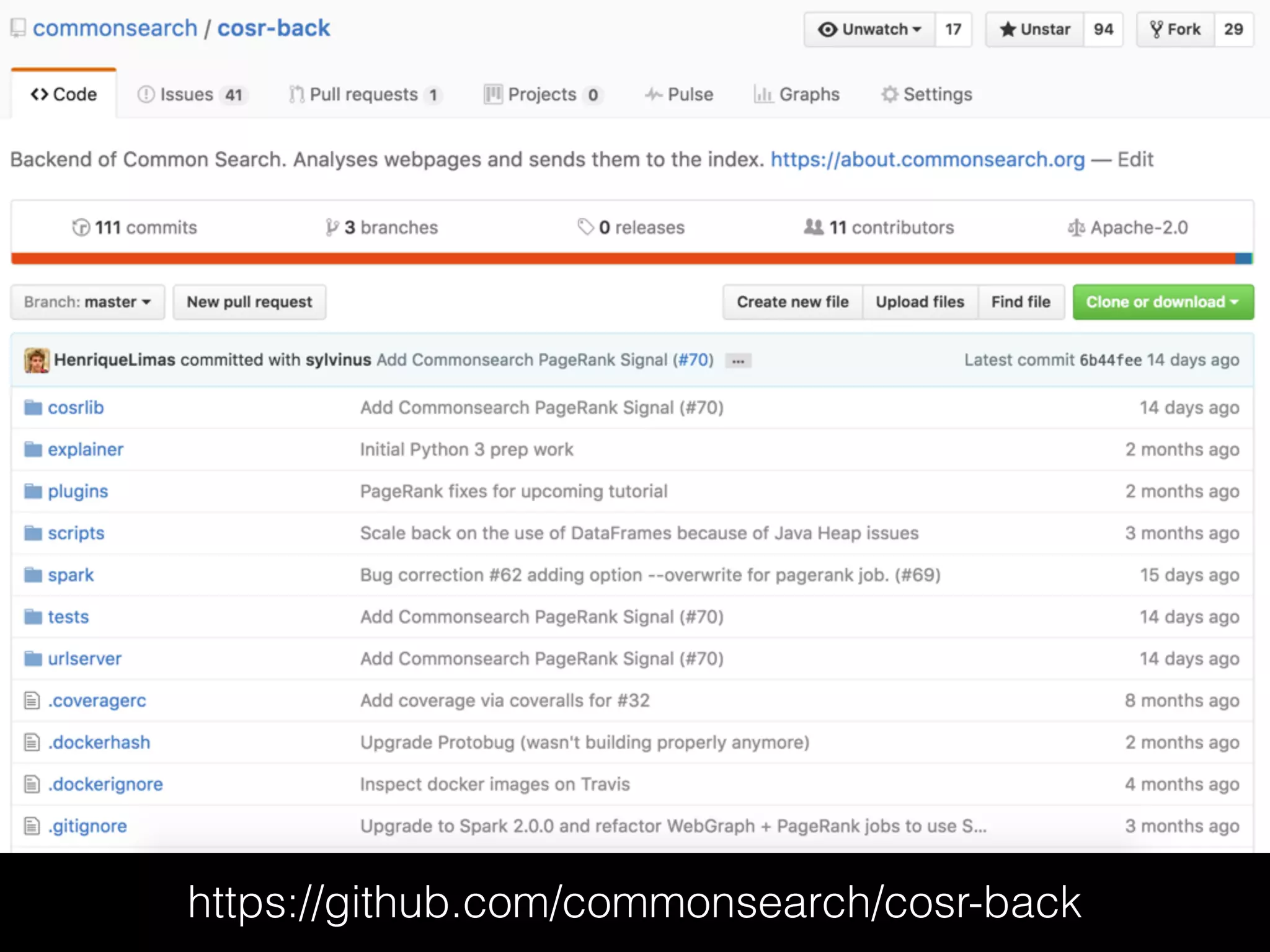
Task: Click the Unstar star icon
Action: point(1008,29)
